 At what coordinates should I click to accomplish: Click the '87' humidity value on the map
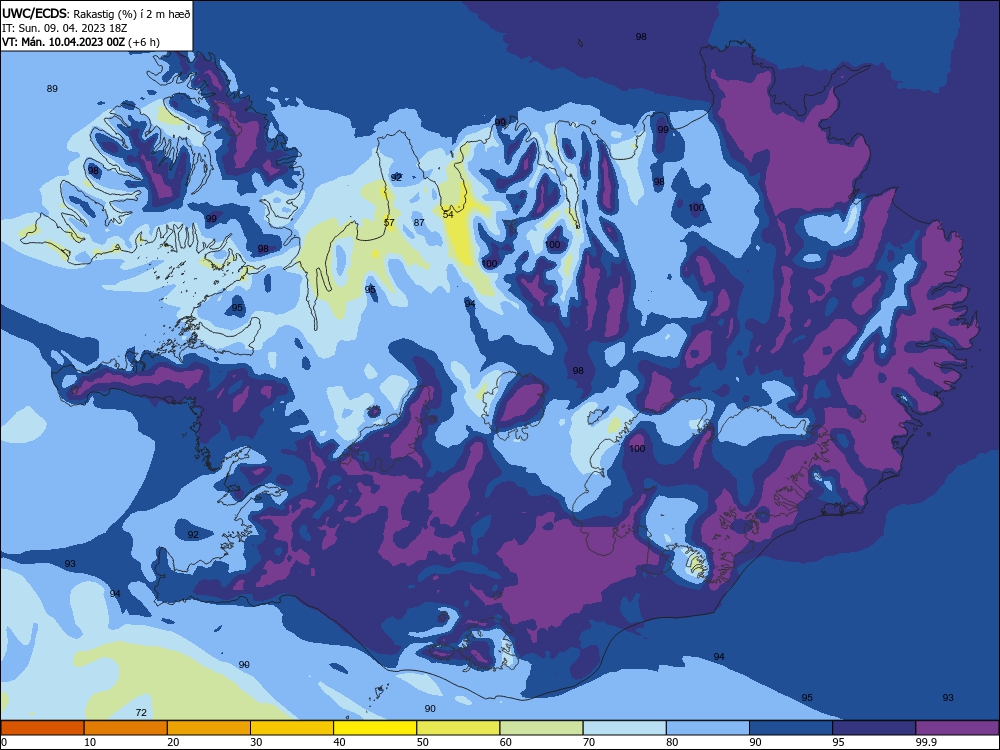(x=419, y=223)
